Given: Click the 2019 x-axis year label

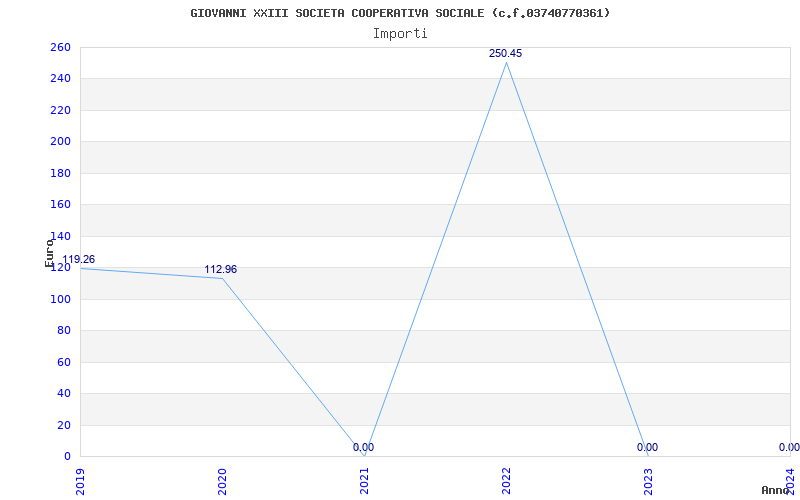Looking at the screenshot, I should tap(80, 483).
